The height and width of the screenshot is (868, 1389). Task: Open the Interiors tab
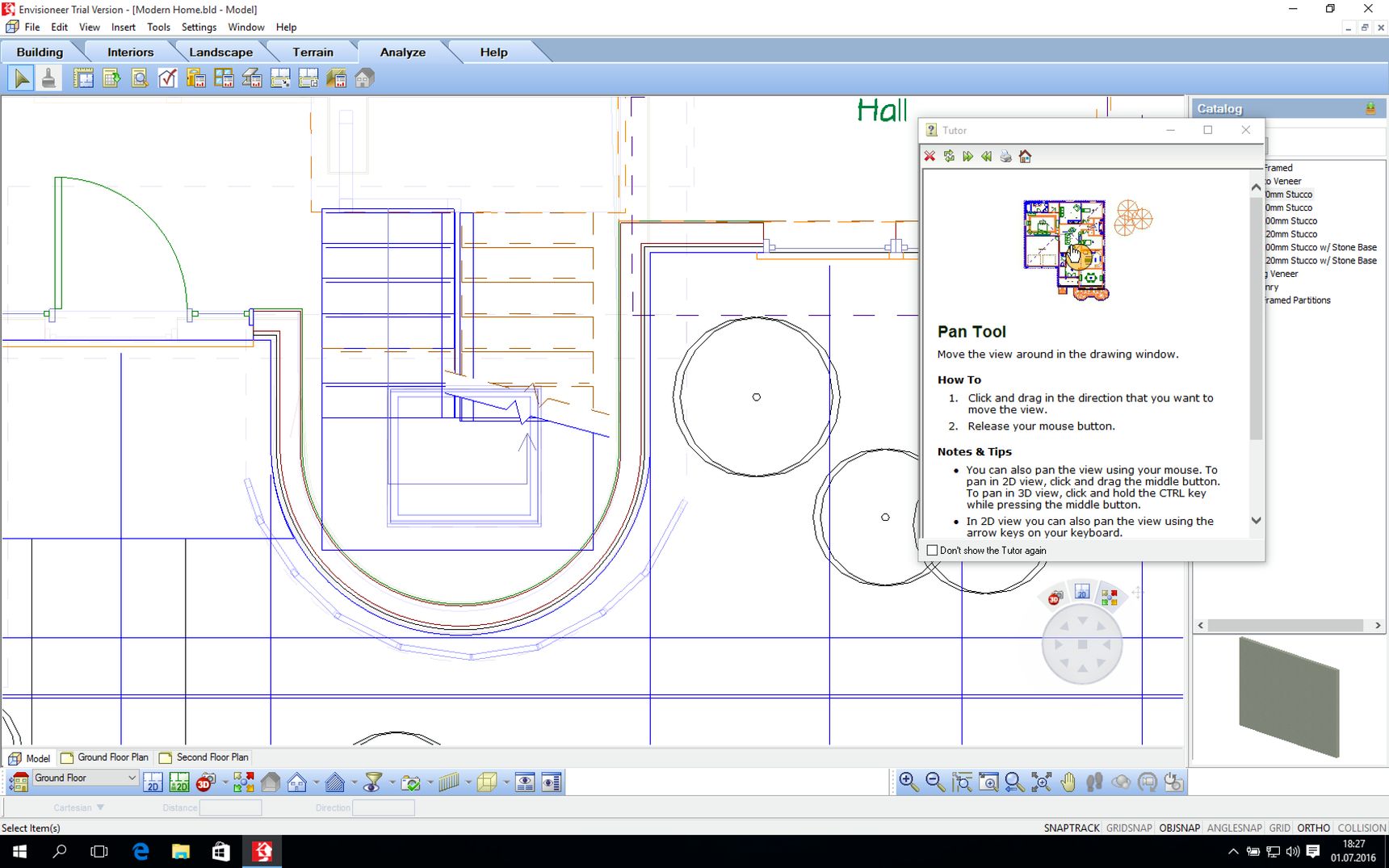[x=130, y=52]
